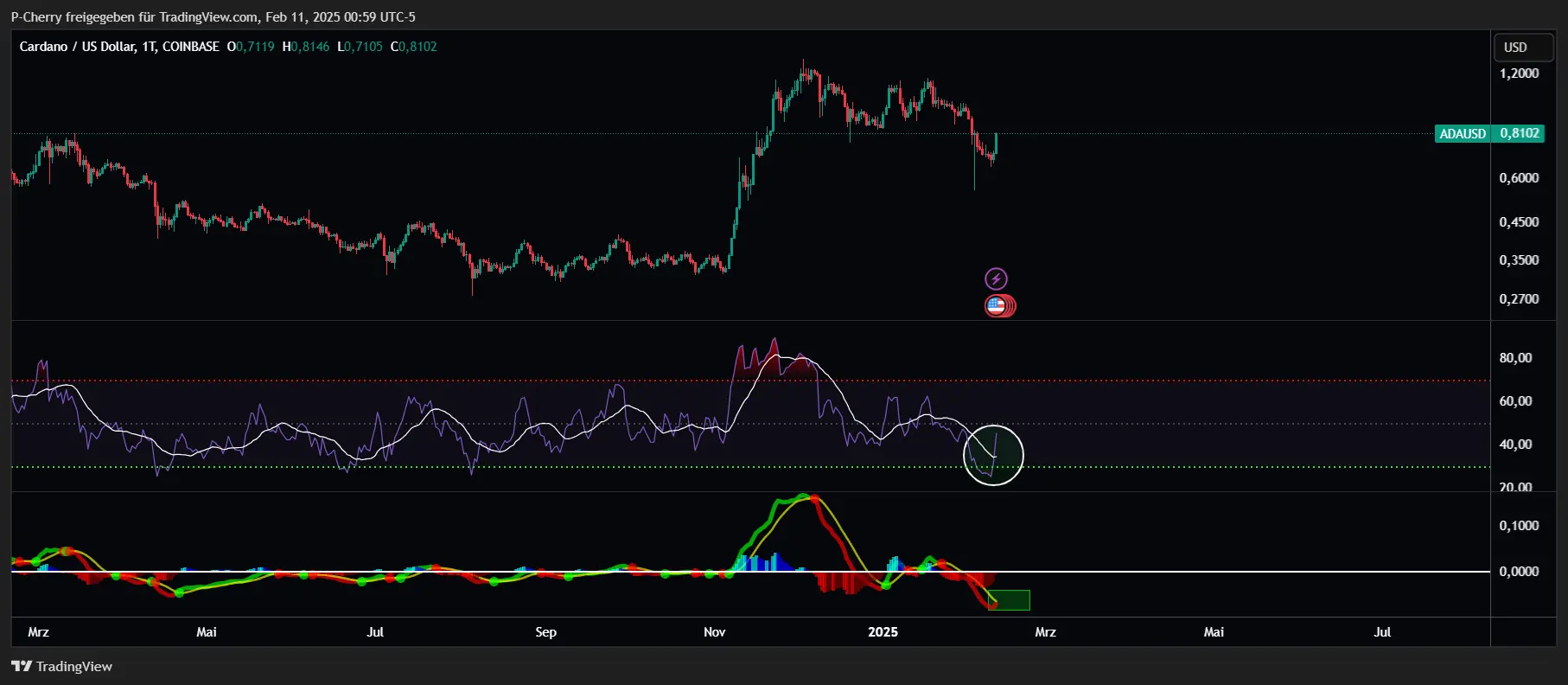Click the 1,2000 price axis value
The height and width of the screenshot is (685, 1568).
click(x=1519, y=74)
